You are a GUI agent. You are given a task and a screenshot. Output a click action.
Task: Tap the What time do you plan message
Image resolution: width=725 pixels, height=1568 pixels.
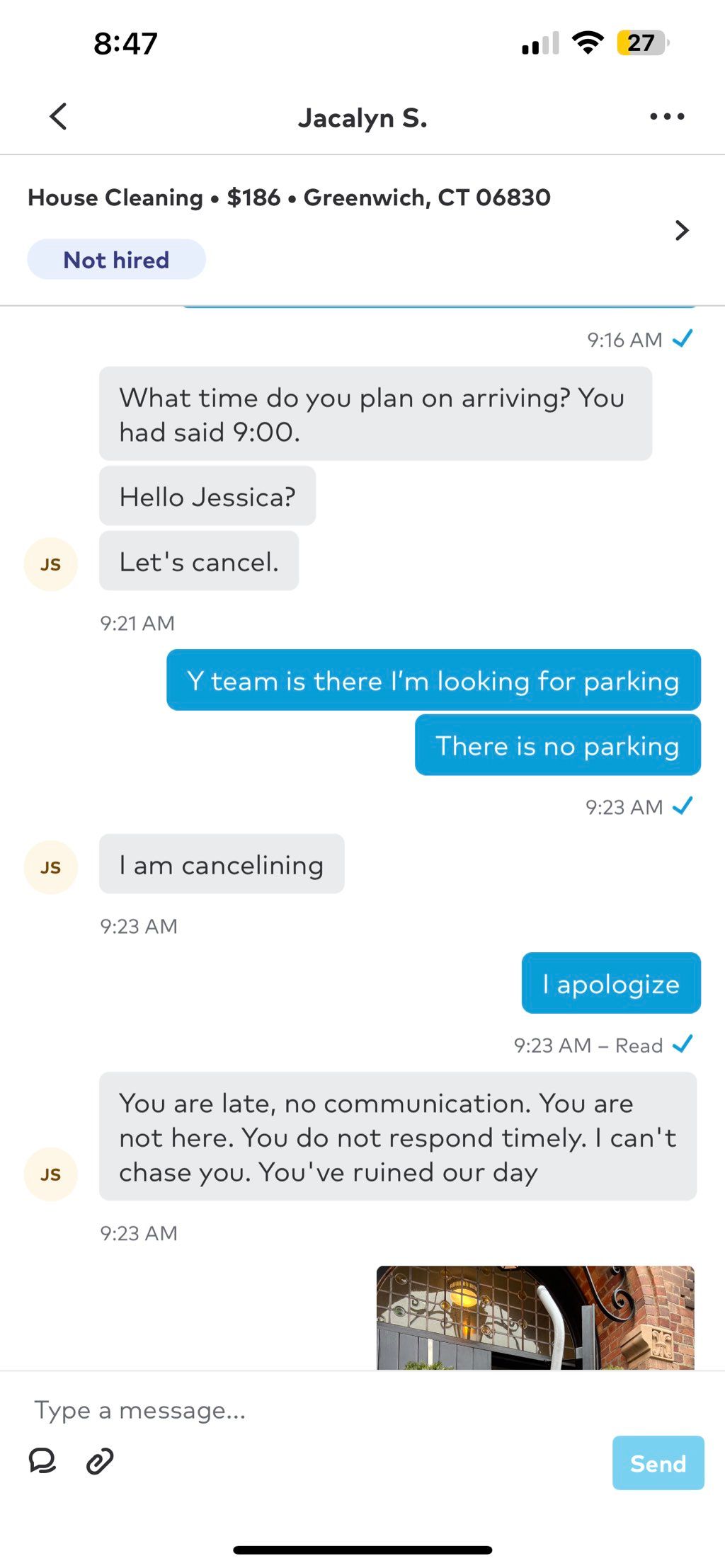tap(375, 414)
